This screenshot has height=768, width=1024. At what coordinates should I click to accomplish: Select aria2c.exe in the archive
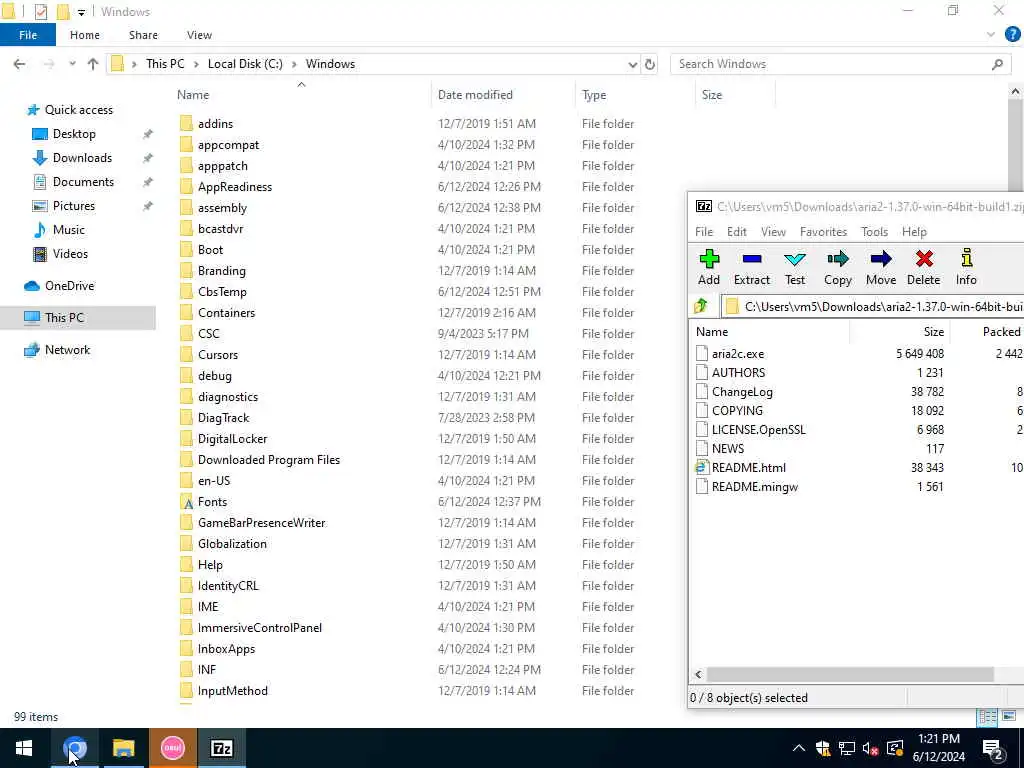click(737, 354)
